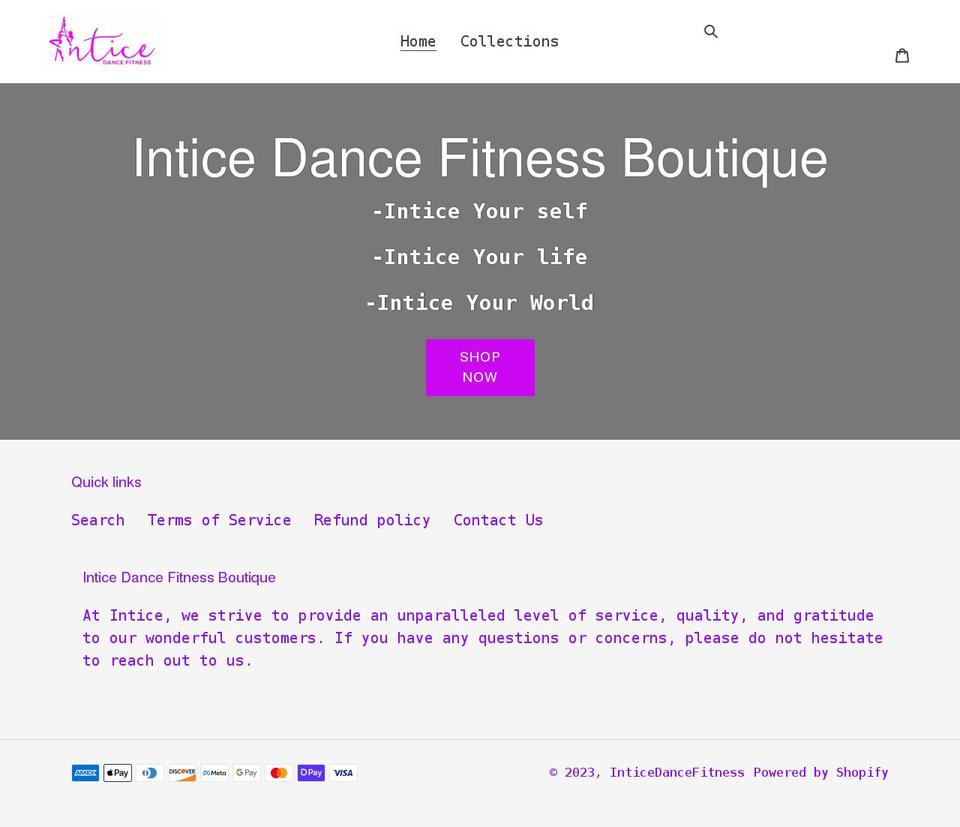Open the Search link under Quick links
Image resolution: width=960 pixels, height=827 pixels.
click(x=97, y=520)
